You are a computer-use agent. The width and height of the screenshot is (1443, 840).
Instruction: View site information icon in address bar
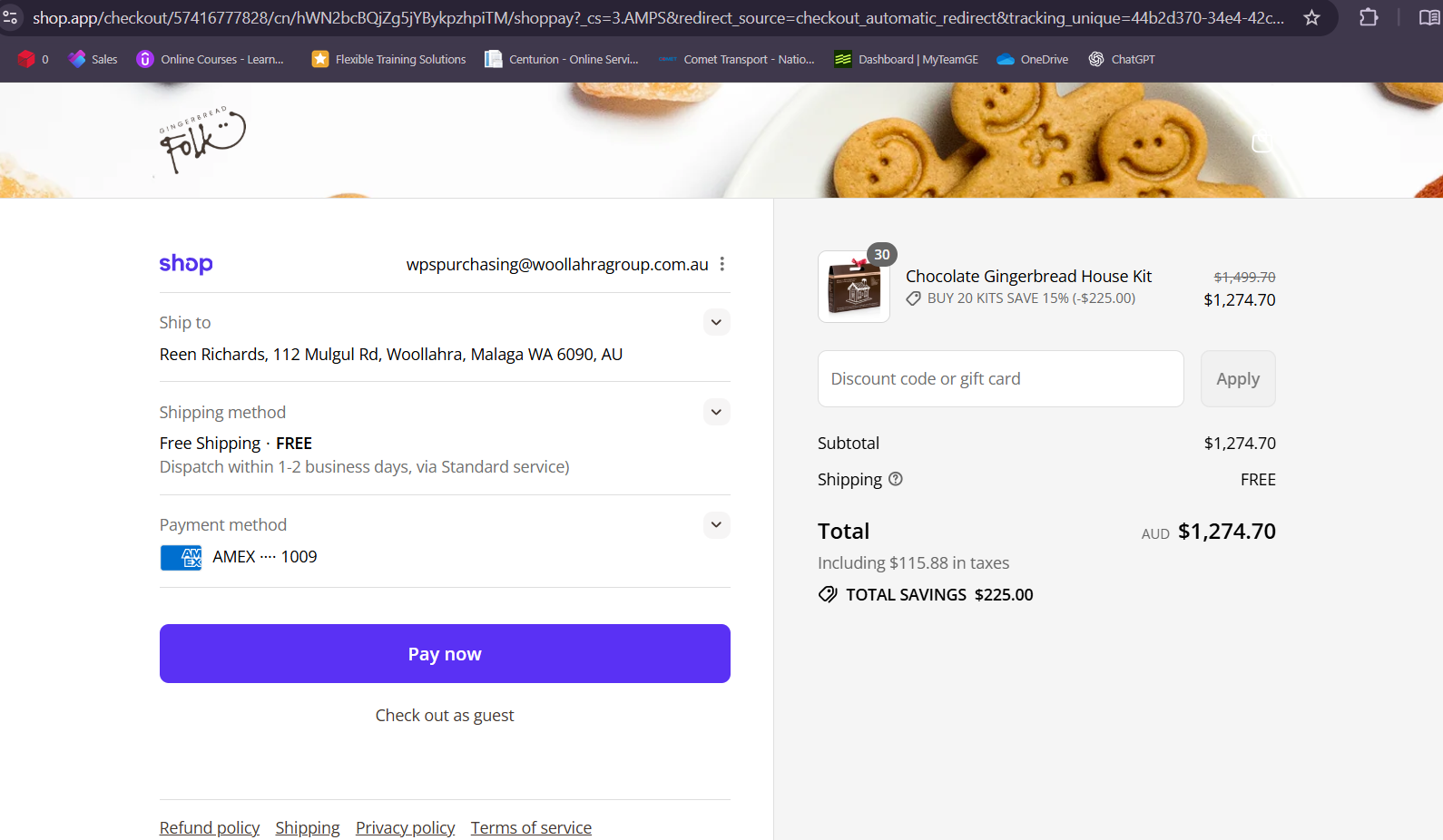click(11, 18)
